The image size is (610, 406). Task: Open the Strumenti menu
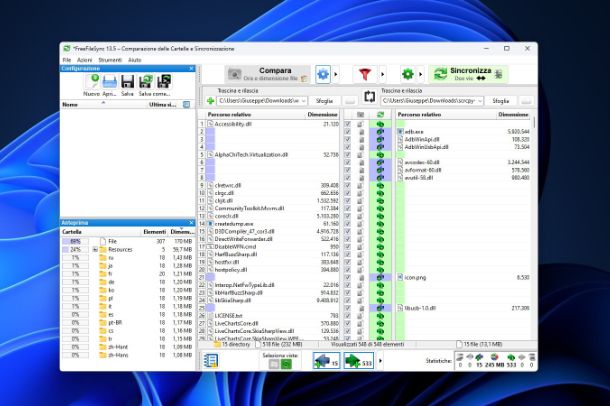(x=110, y=60)
